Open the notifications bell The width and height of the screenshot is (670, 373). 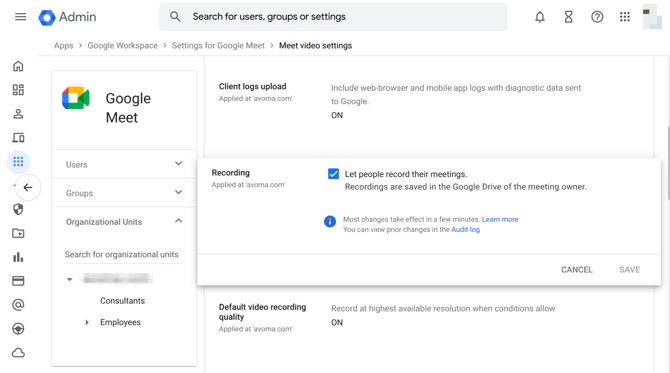point(540,17)
